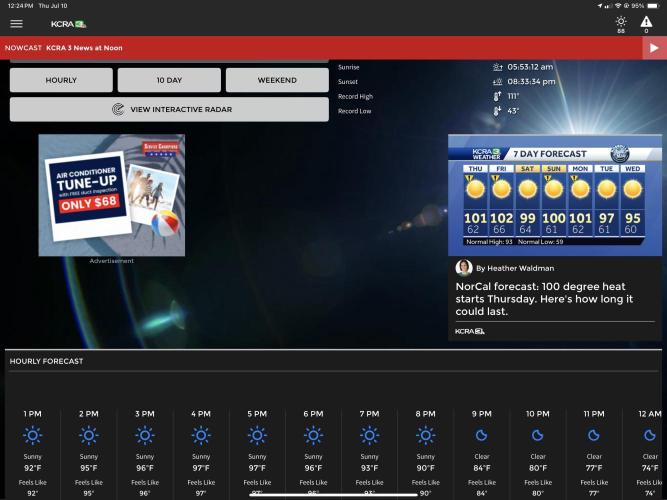This screenshot has width=667, height=500.
Task: Select the Record High label
Action: coord(355,97)
